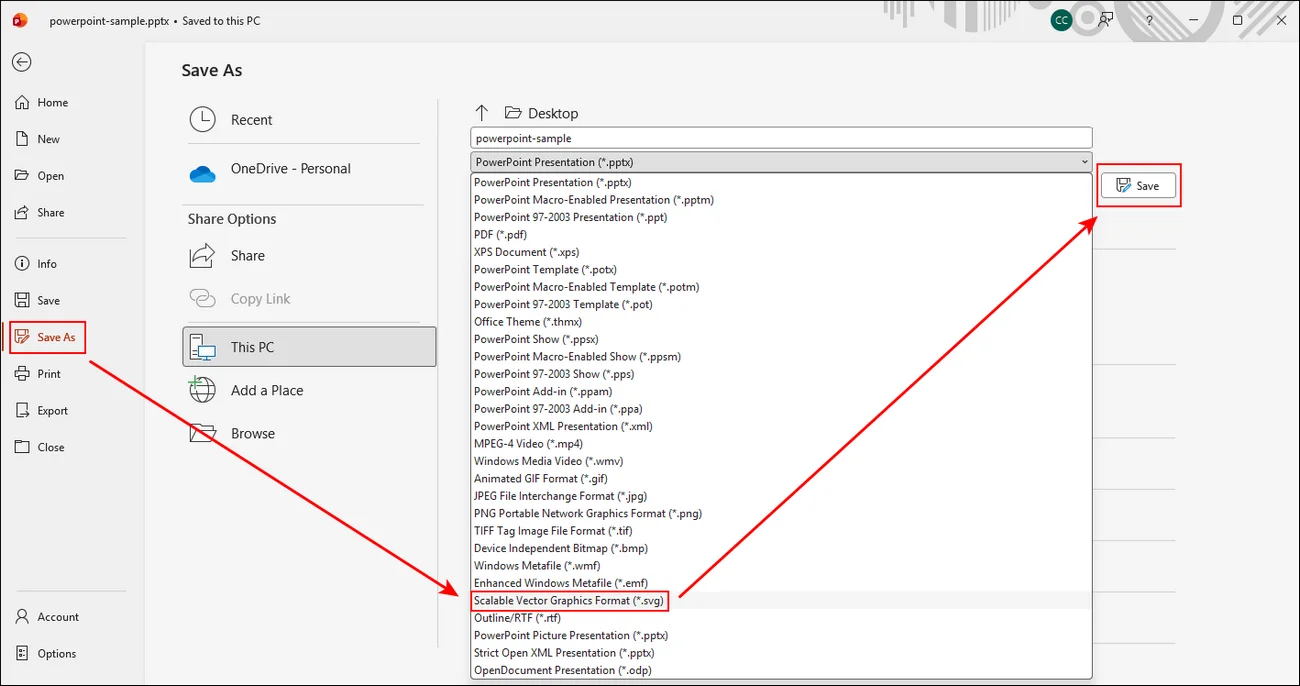The width and height of the screenshot is (1300, 686).
Task: Choose Scalable Vector Graphics Format (*.svg)
Action: click(781, 600)
